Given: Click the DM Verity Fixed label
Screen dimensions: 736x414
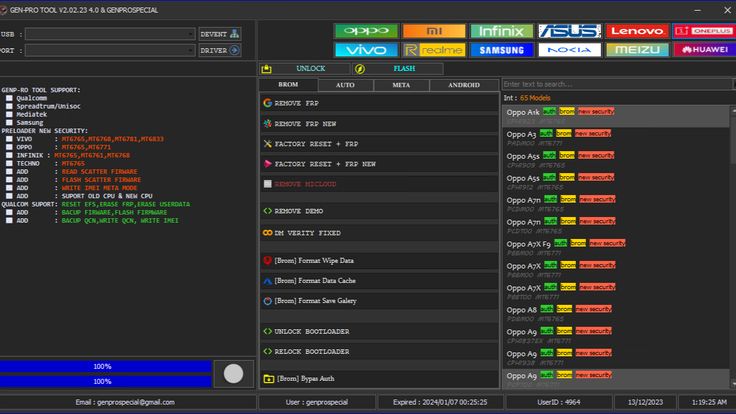Looking at the screenshot, I should 308,233.
